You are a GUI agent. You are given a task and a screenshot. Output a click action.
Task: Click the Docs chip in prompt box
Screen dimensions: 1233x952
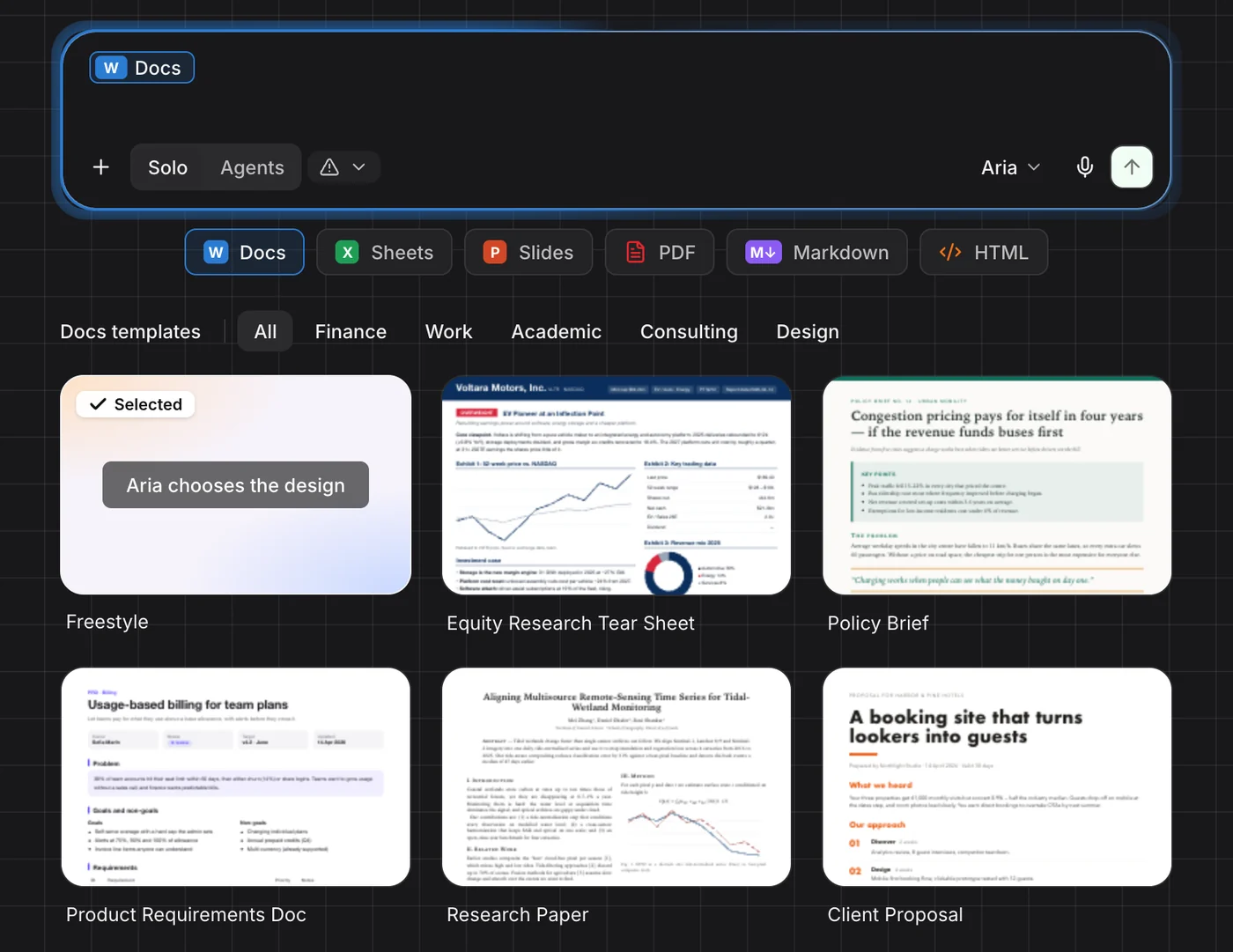tap(142, 68)
